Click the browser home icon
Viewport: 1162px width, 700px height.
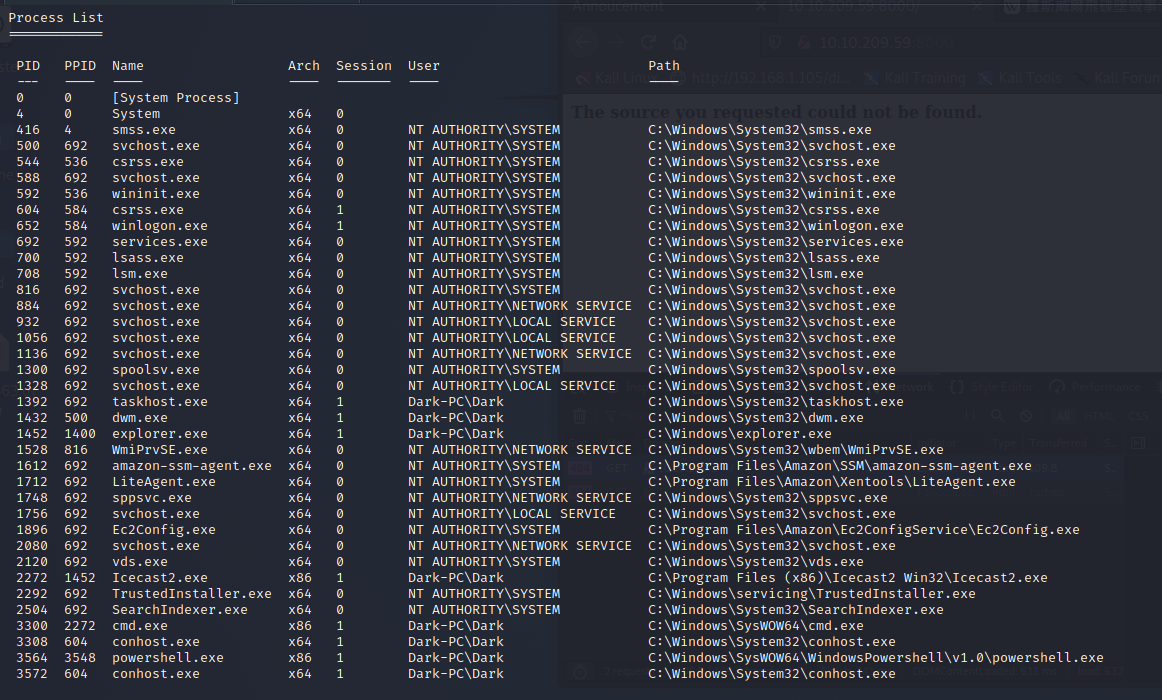[679, 43]
